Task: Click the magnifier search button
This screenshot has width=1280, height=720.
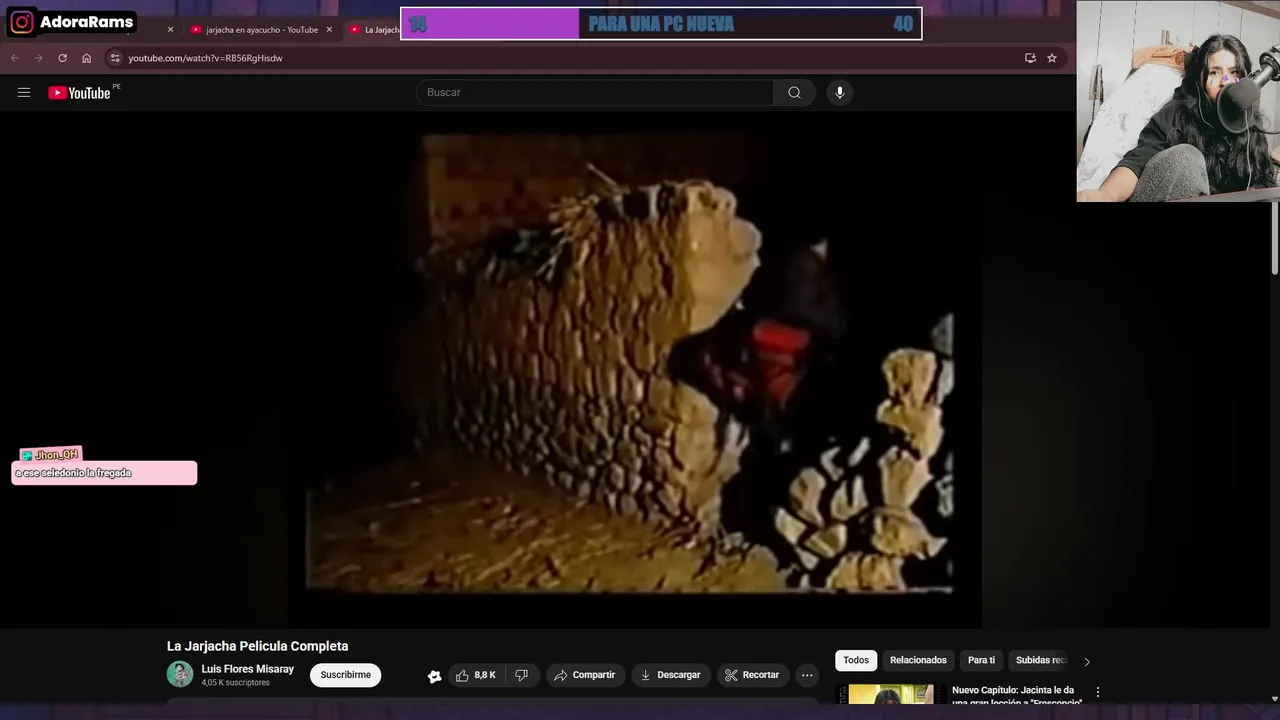Action: [x=794, y=93]
